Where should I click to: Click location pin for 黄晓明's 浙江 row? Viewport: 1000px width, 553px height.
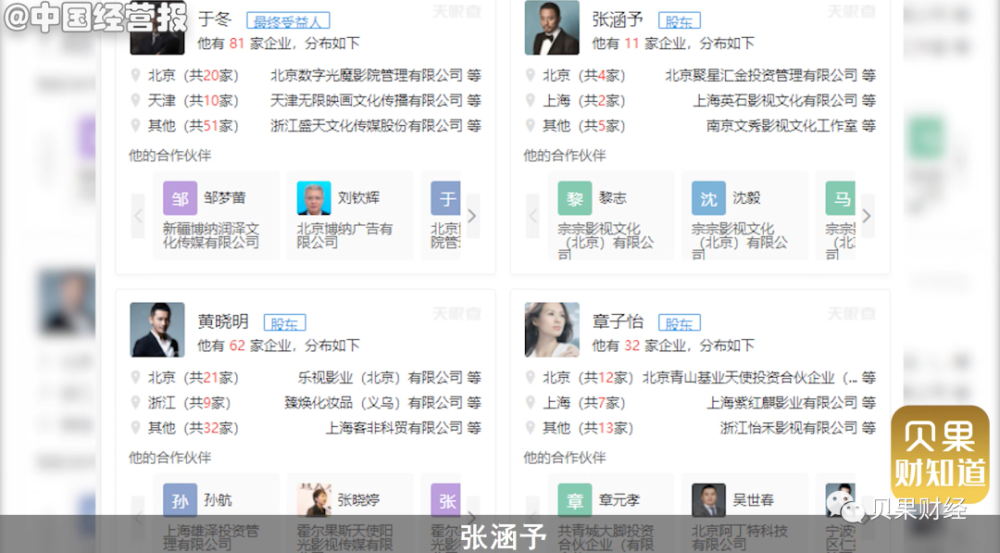coord(135,402)
